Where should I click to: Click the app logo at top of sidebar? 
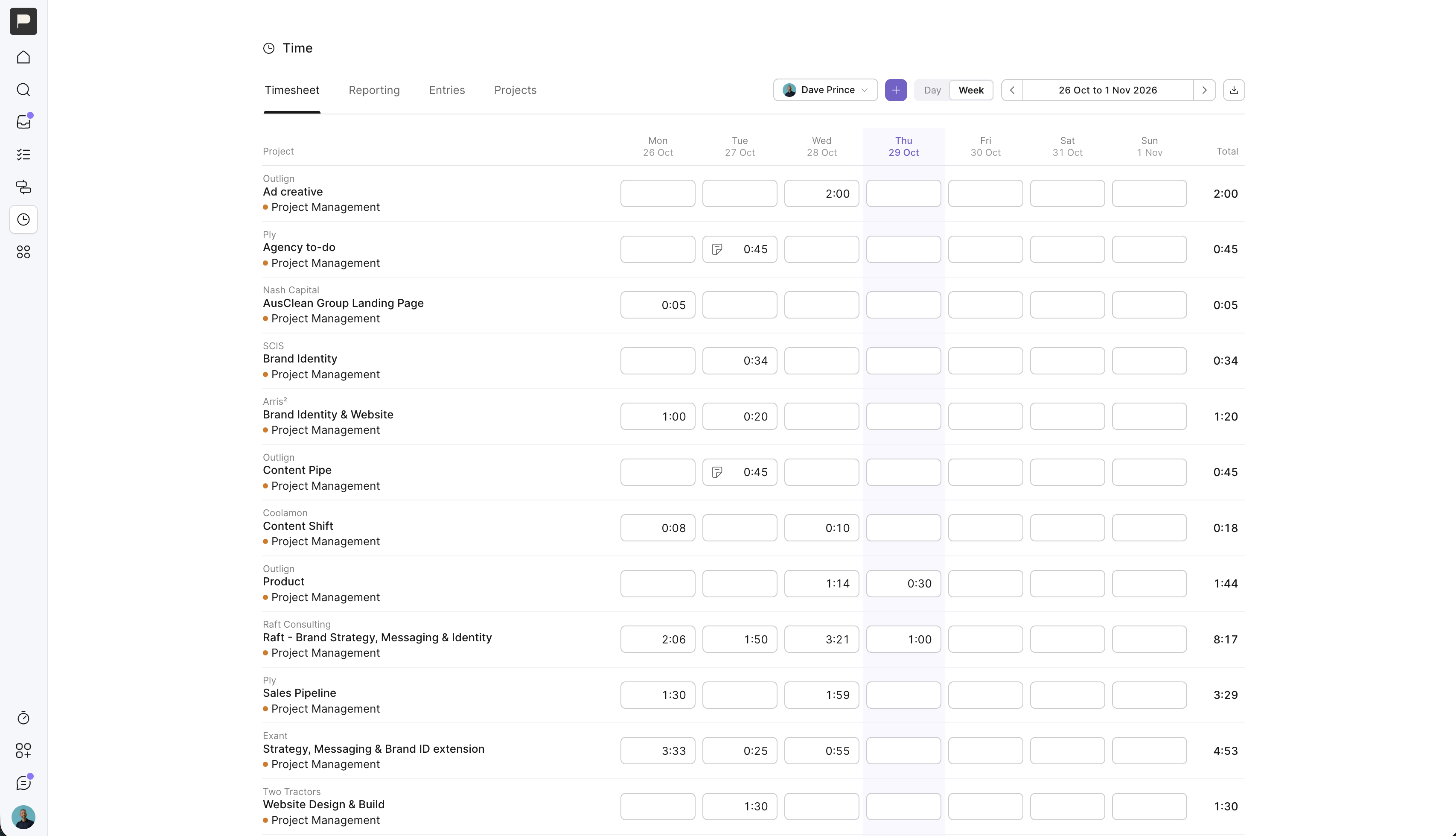coord(23,21)
